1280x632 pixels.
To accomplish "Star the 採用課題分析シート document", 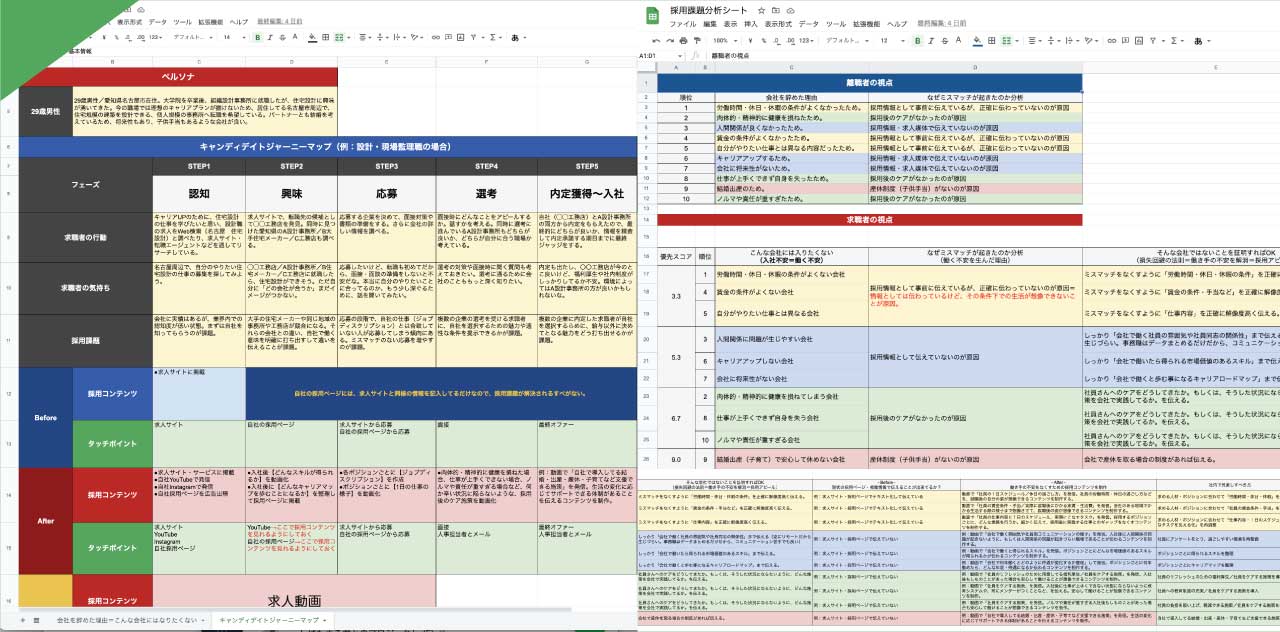I will pos(762,9).
